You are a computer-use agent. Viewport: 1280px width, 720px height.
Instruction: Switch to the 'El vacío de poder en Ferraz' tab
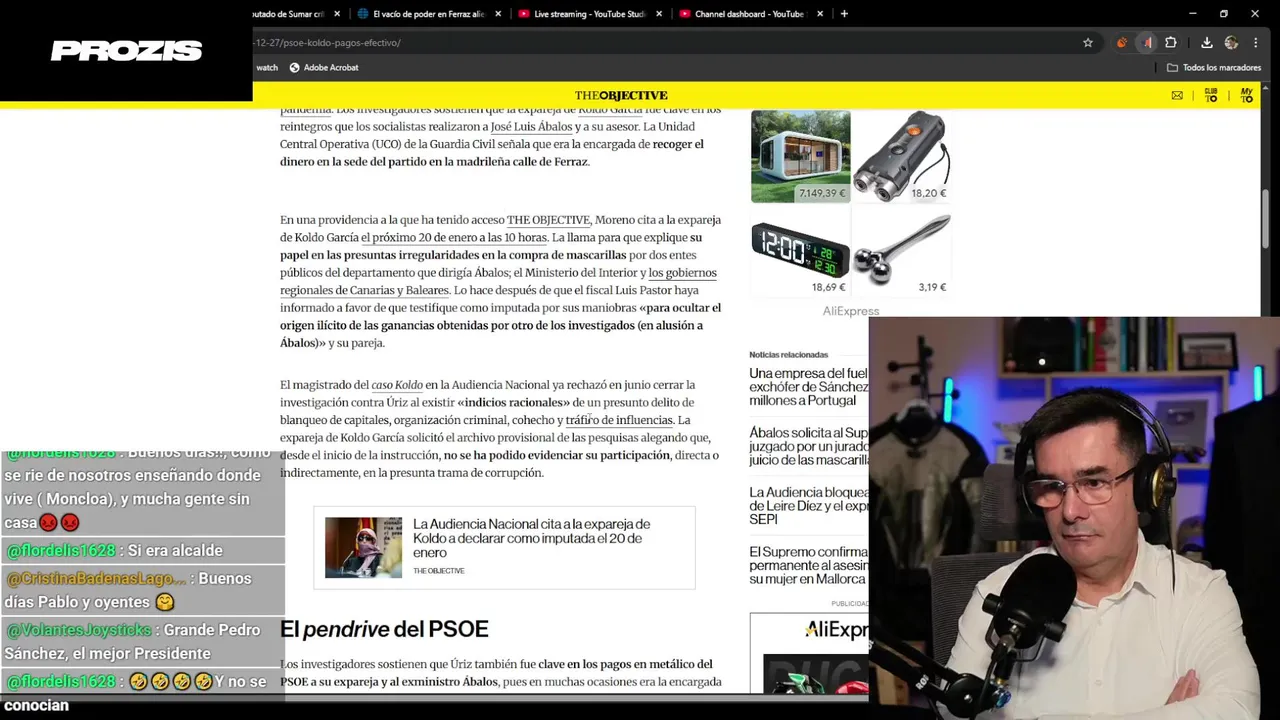428,14
